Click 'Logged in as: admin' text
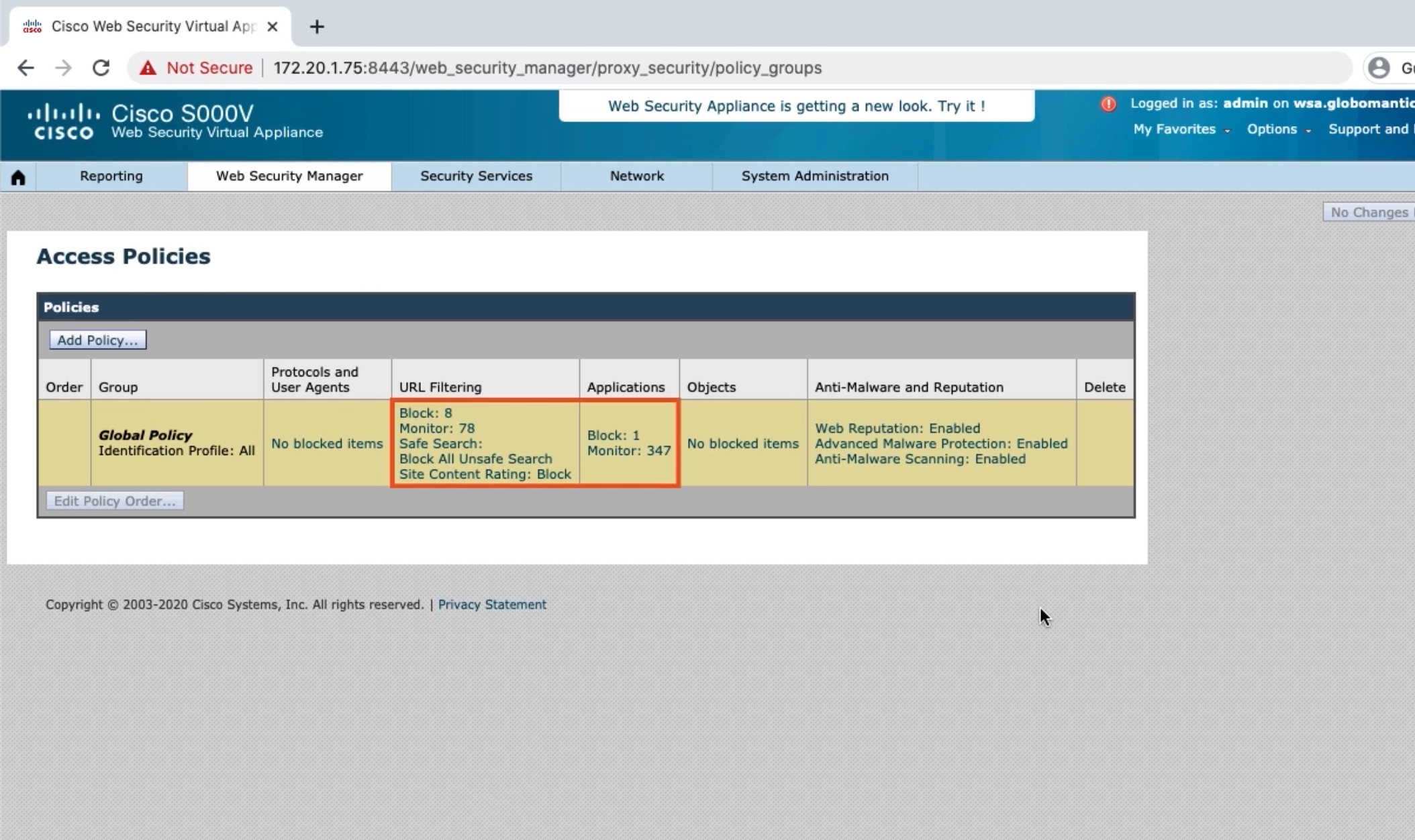 1199,103
